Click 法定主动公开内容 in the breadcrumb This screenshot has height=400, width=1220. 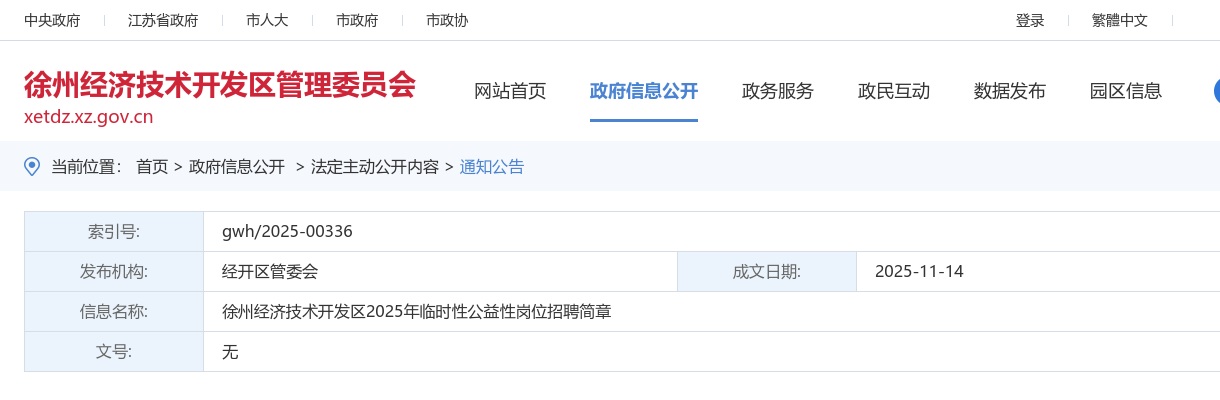[375, 167]
